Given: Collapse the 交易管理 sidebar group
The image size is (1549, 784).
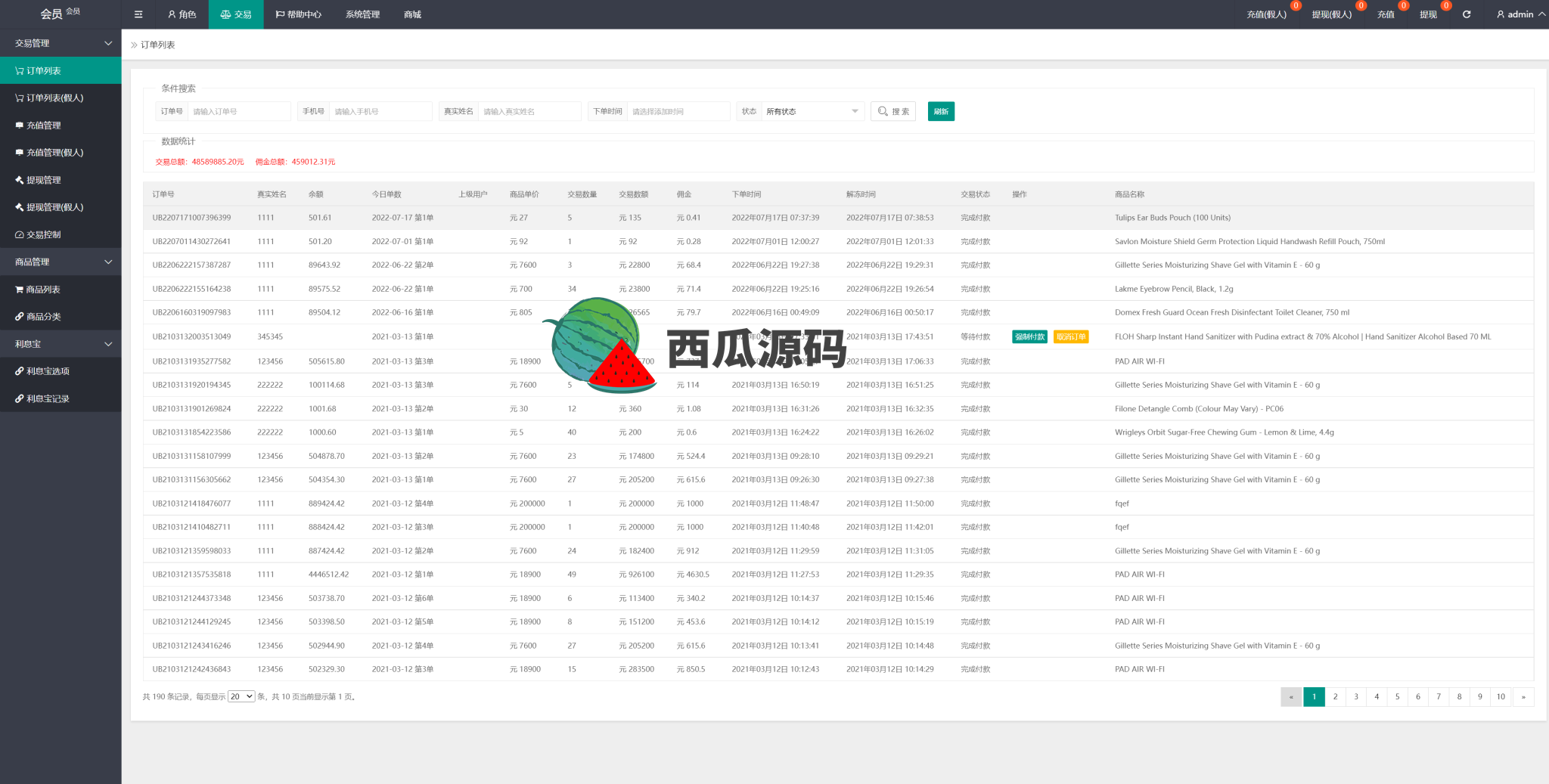Looking at the screenshot, I should (x=61, y=43).
